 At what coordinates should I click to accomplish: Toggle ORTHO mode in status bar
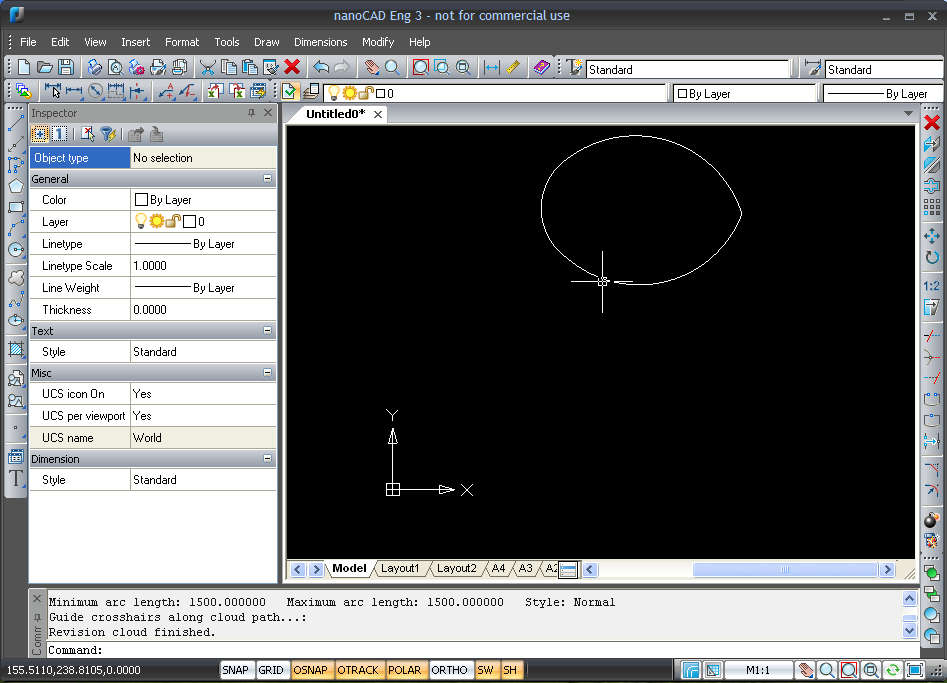449,670
